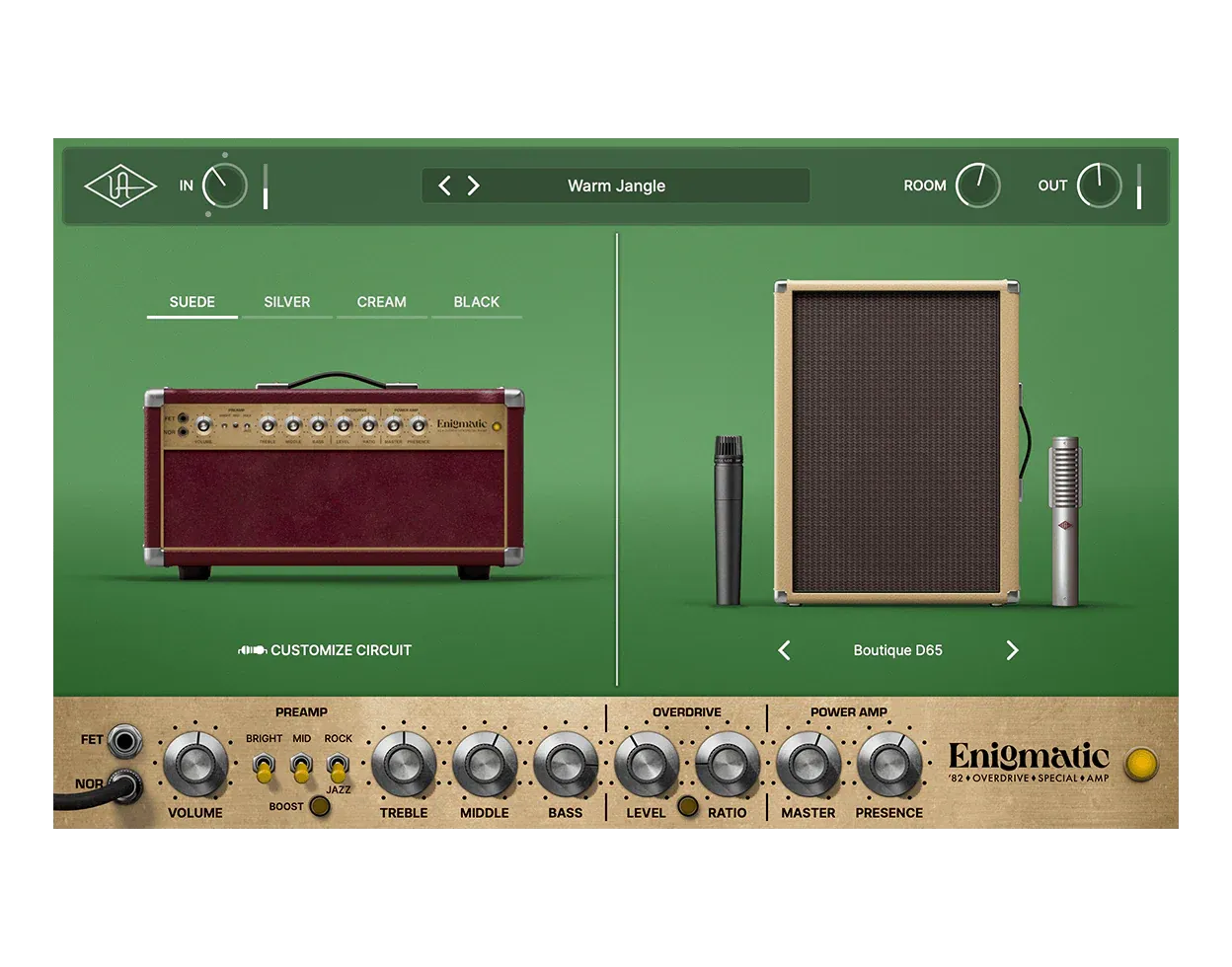1232x967 pixels.
Task: Toggle the OVERDRIVE on/off button
Action: tap(688, 806)
